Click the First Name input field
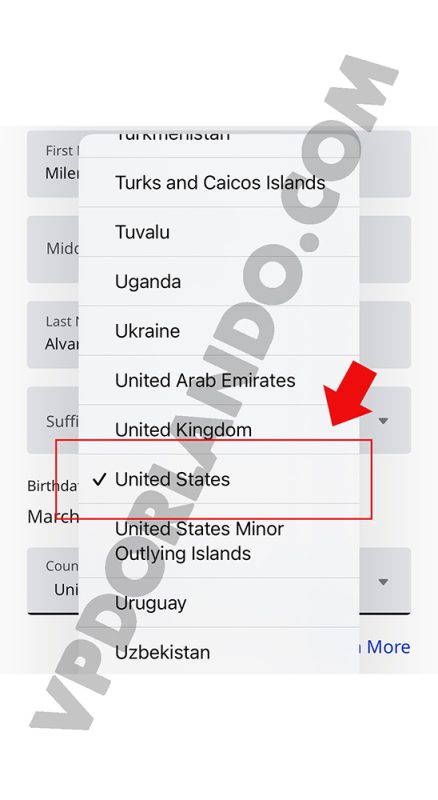This screenshot has height=800, width=438. (x=219, y=164)
